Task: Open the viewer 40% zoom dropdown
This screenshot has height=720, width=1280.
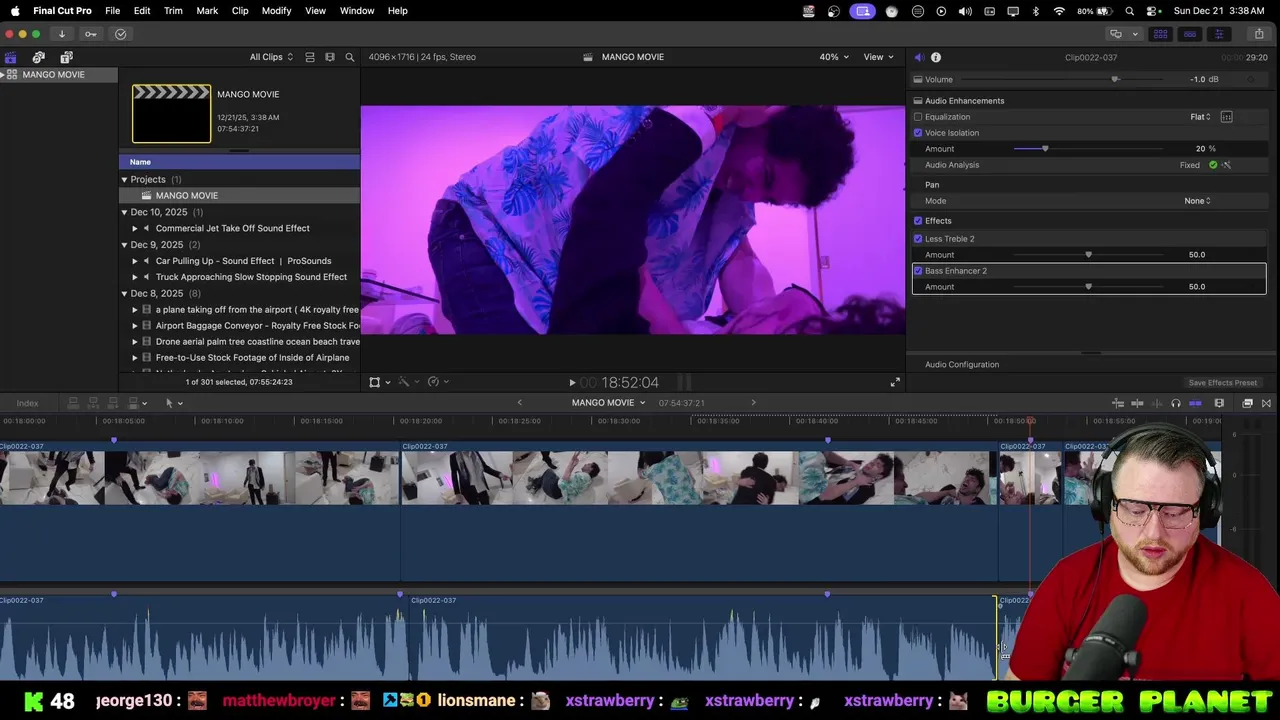Action: (x=834, y=57)
